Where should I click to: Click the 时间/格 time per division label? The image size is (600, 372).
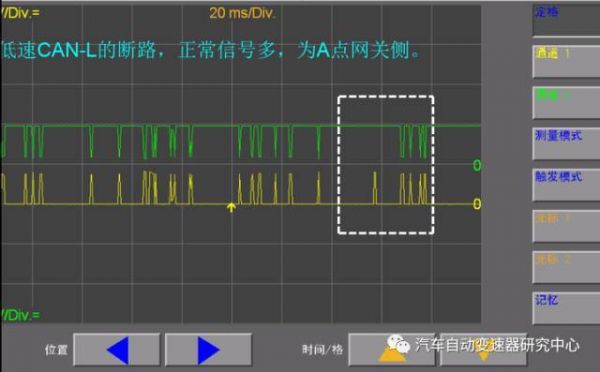[322, 350]
